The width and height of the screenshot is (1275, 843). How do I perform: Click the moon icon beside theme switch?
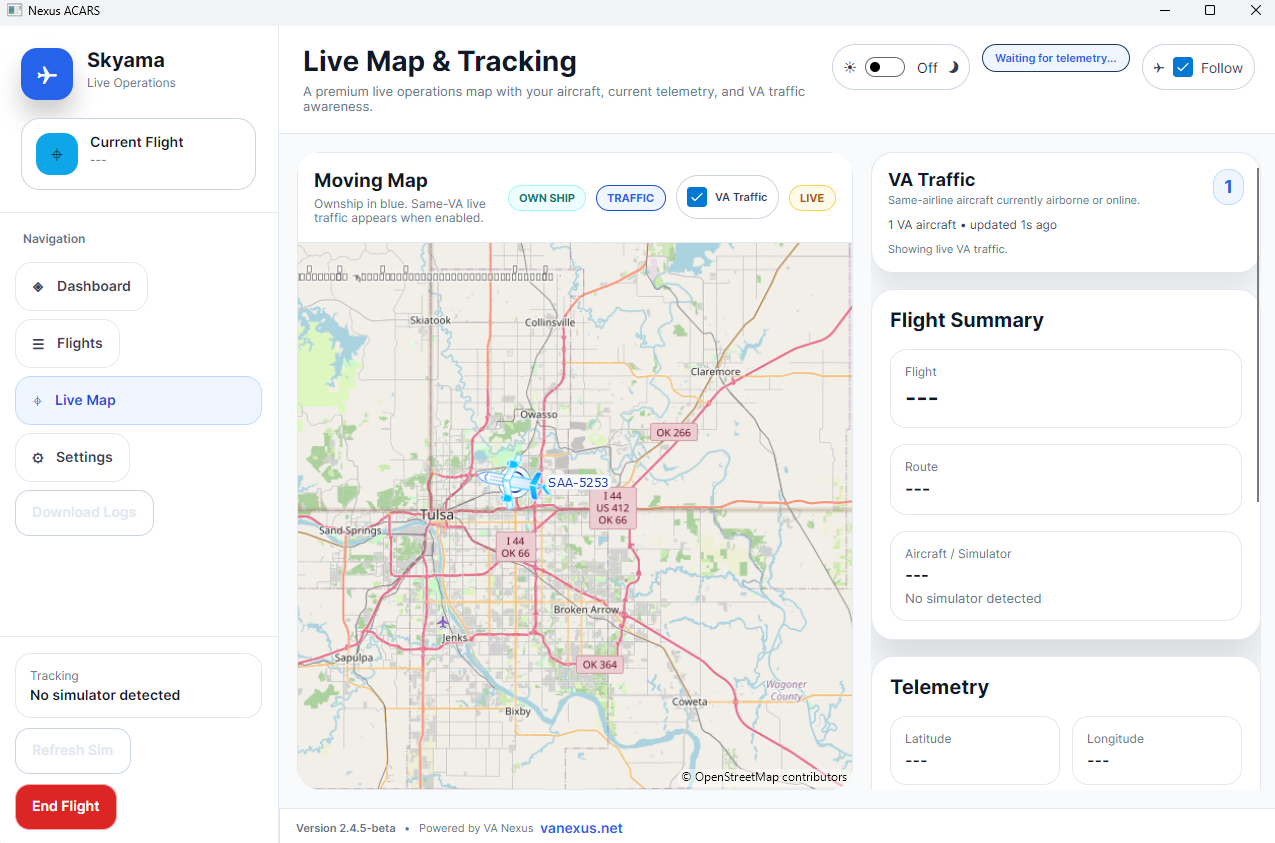pos(954,68)
